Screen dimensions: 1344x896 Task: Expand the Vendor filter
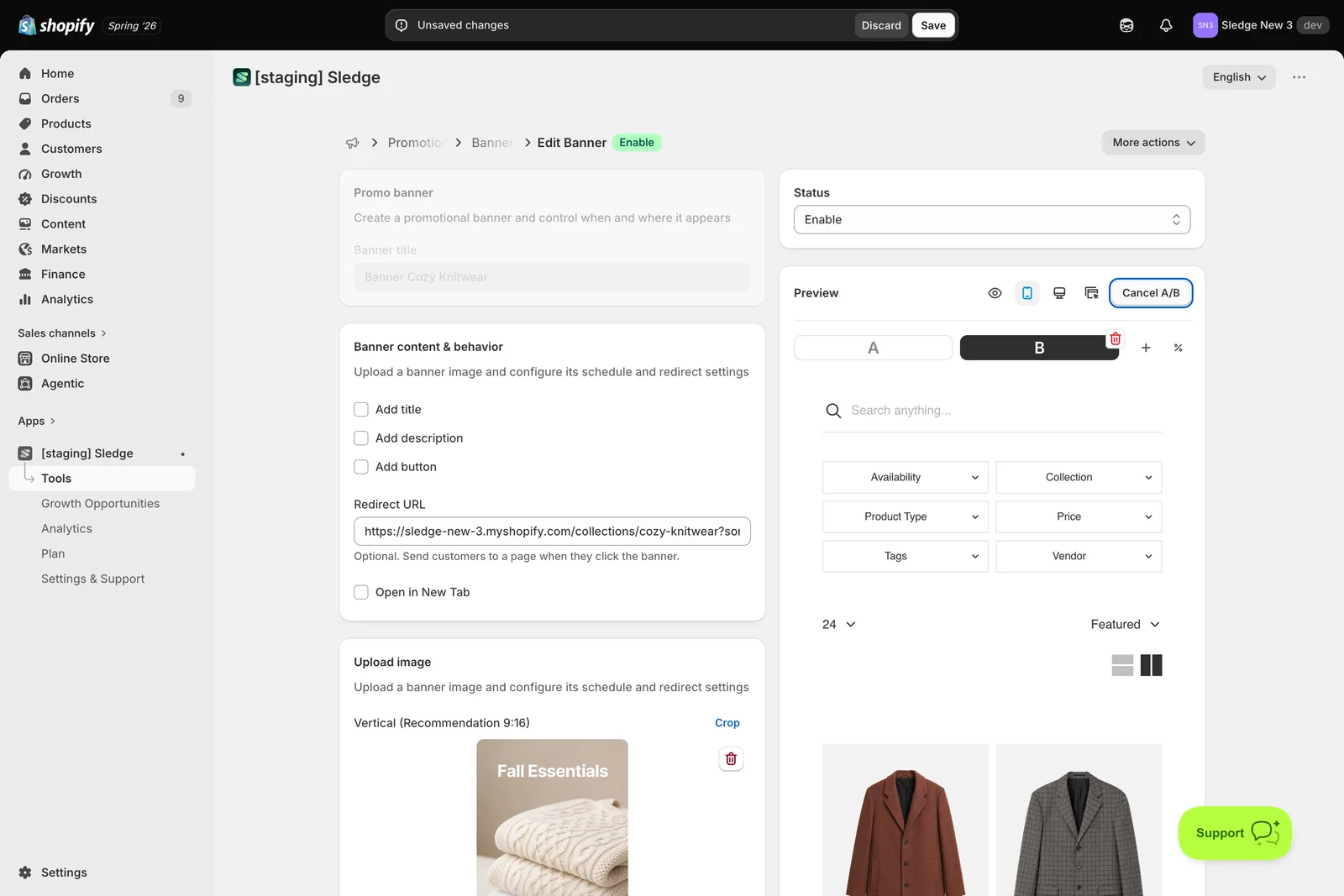[1079, 557]
